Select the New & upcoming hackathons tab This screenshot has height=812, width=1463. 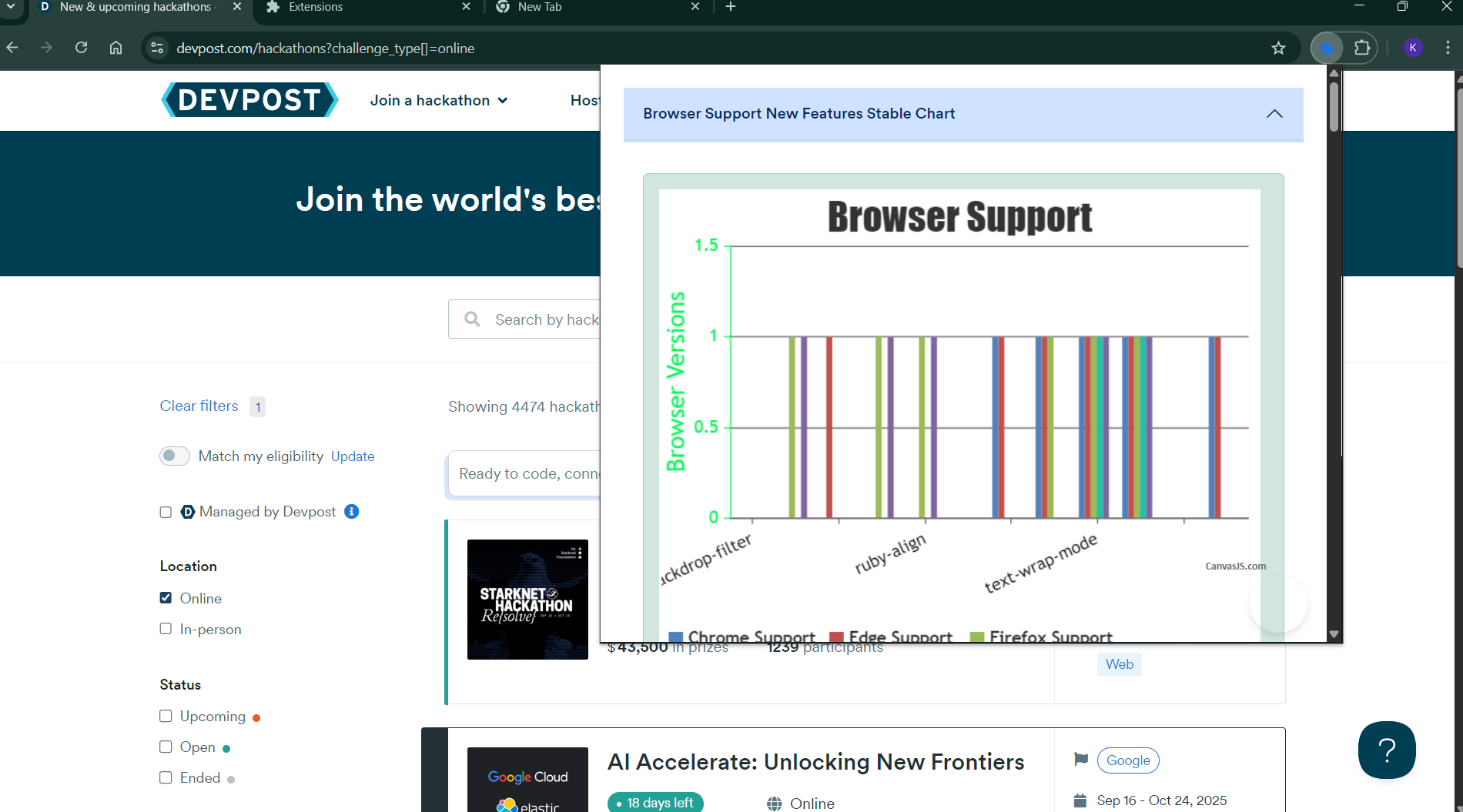pos(139,8)
